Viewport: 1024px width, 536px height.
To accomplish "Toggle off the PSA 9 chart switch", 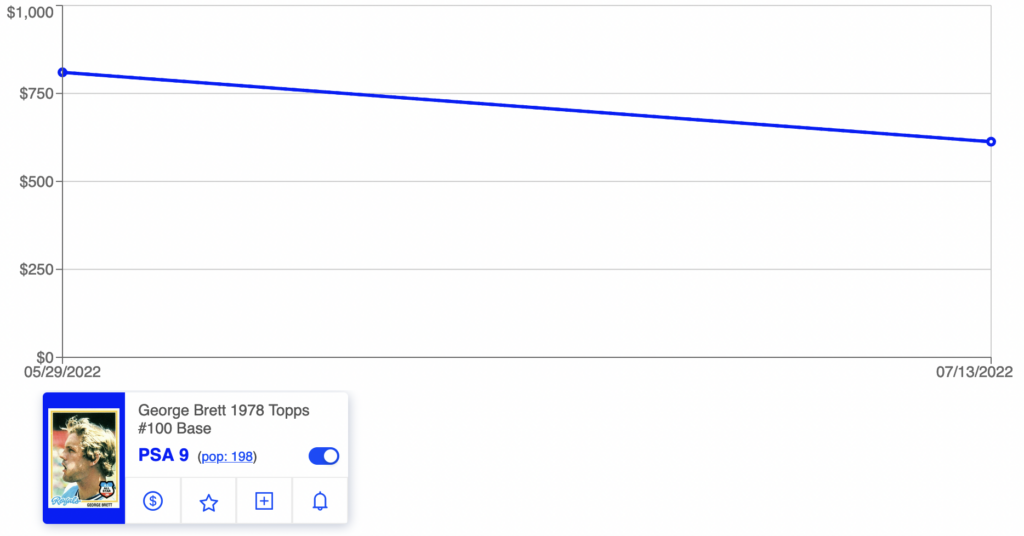I will click(x=324, y=456).
